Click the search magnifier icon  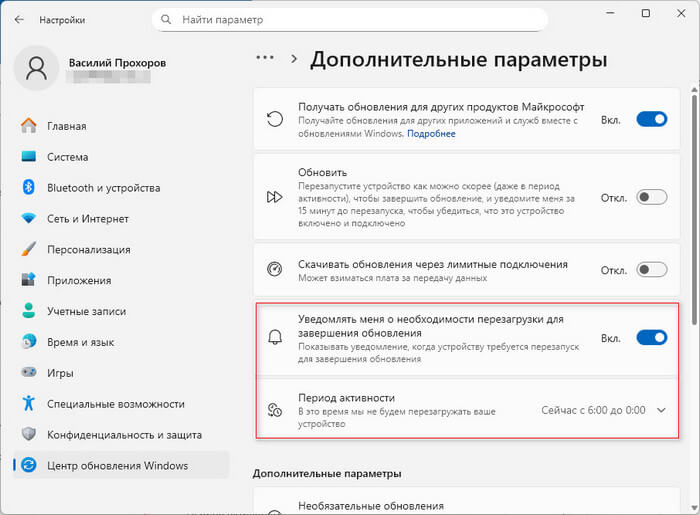[x=164, y=20]
